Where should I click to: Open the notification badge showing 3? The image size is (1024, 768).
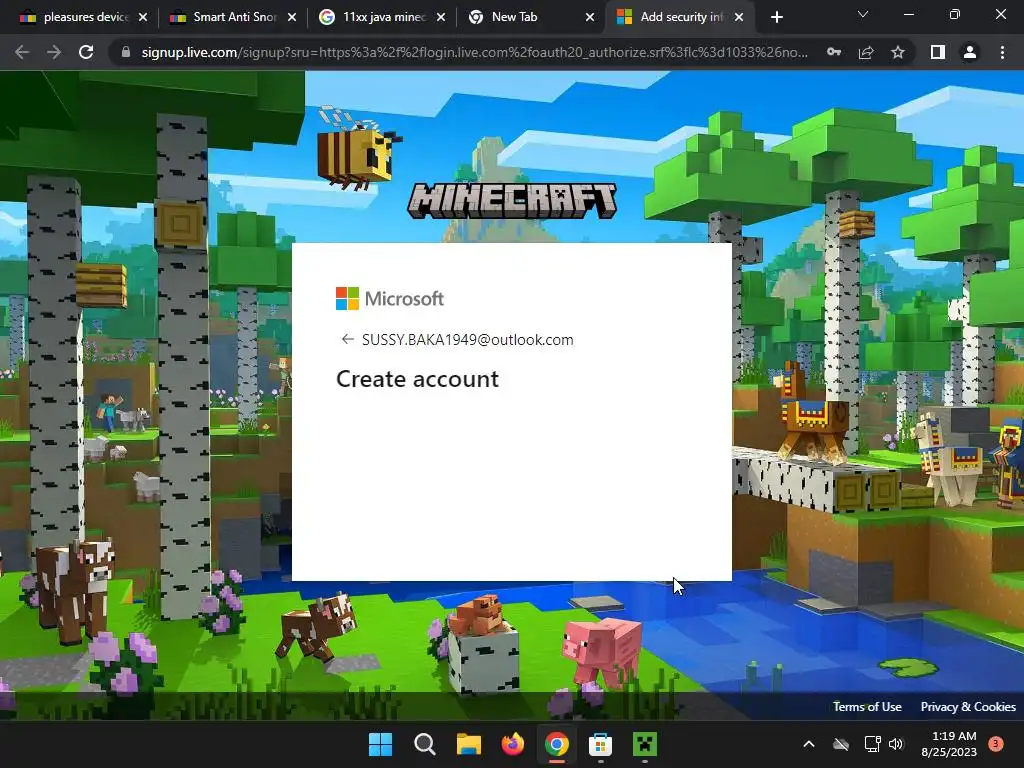[x=996, y=744]
